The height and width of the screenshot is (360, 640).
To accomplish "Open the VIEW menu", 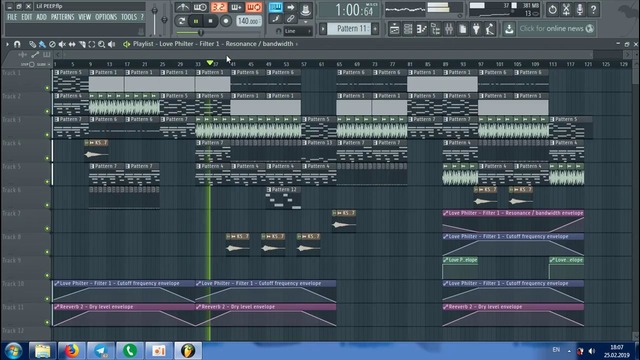I will tap(84, 17).
